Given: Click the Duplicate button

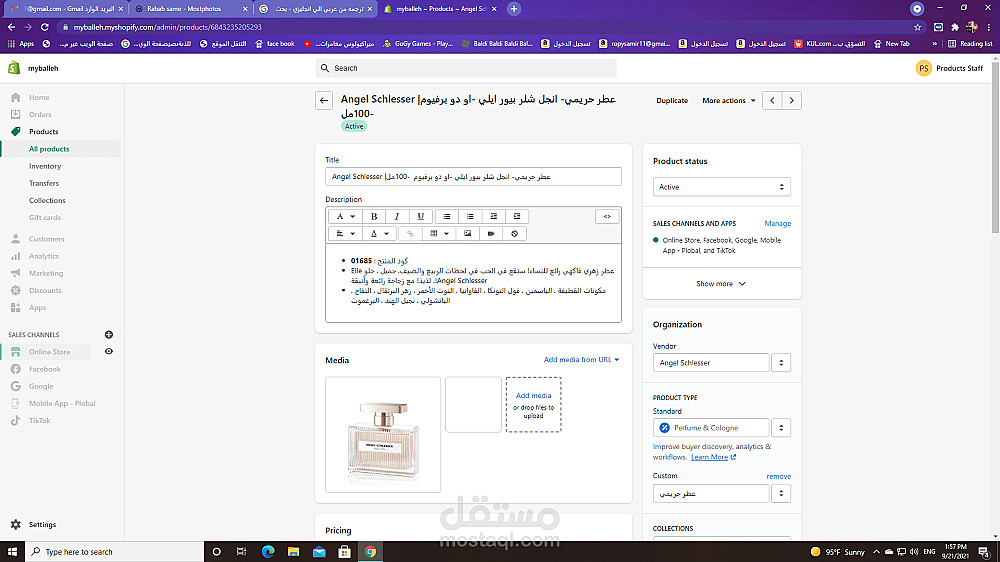Looking at the screenshot, I should [x=672, y=100].
